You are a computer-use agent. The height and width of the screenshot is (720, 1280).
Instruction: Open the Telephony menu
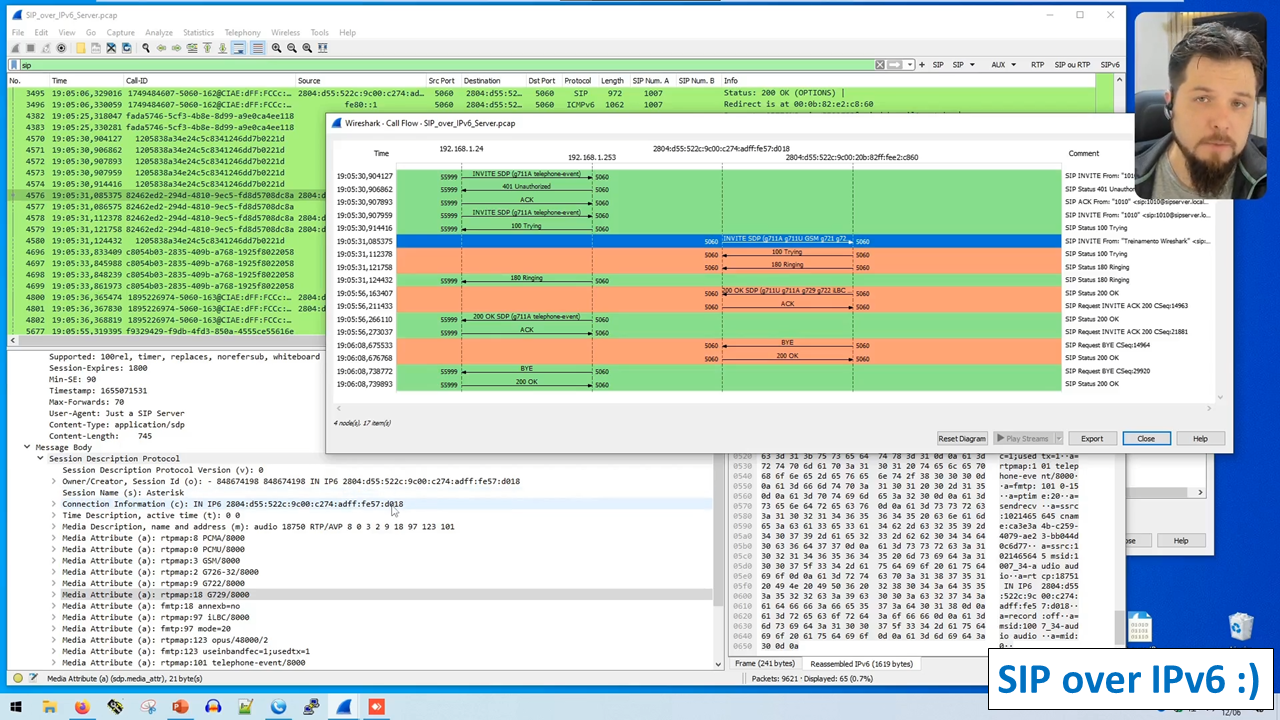click(x=242, y=33)
